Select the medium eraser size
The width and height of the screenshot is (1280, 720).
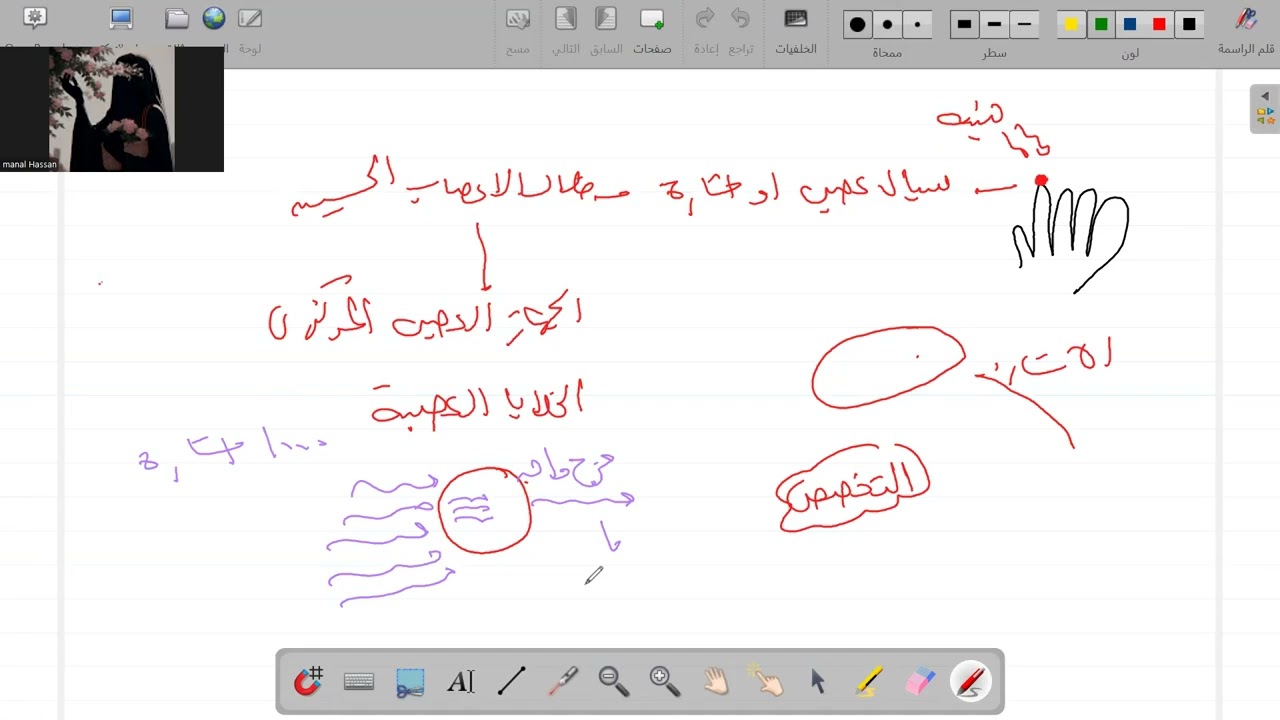[887, 24]
